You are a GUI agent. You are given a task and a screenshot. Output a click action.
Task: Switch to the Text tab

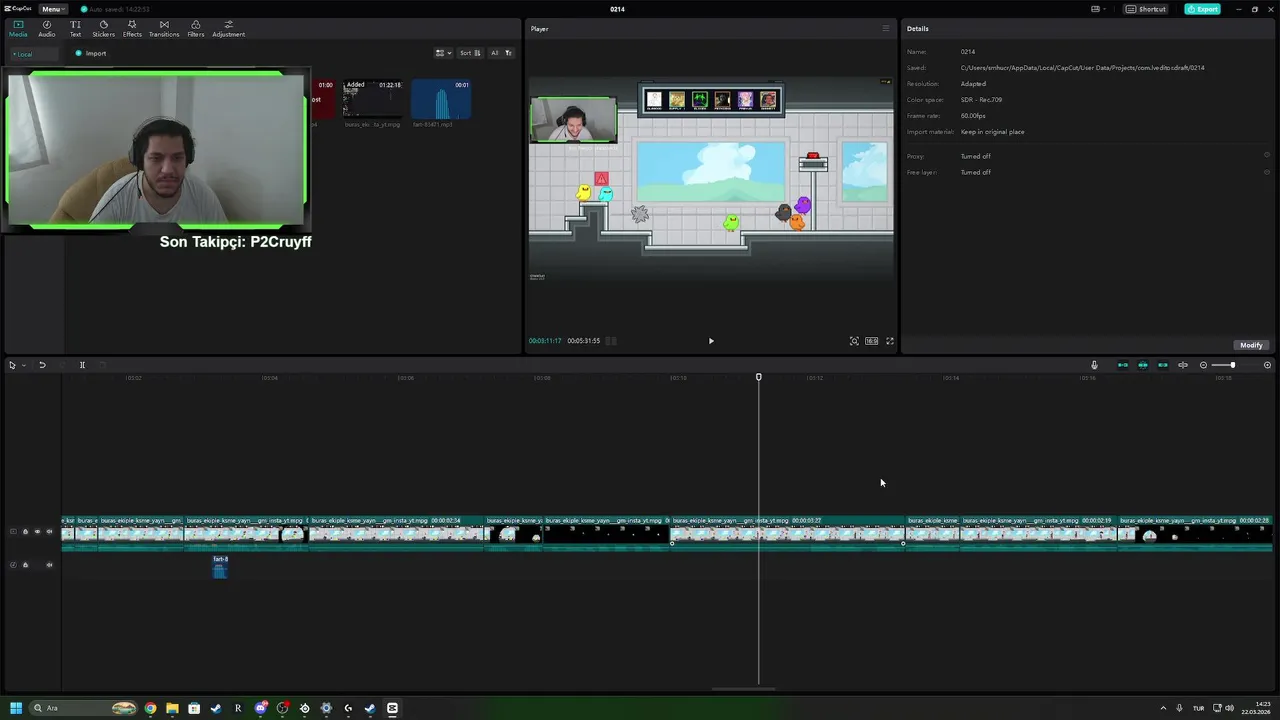click(x=75, y=28)
